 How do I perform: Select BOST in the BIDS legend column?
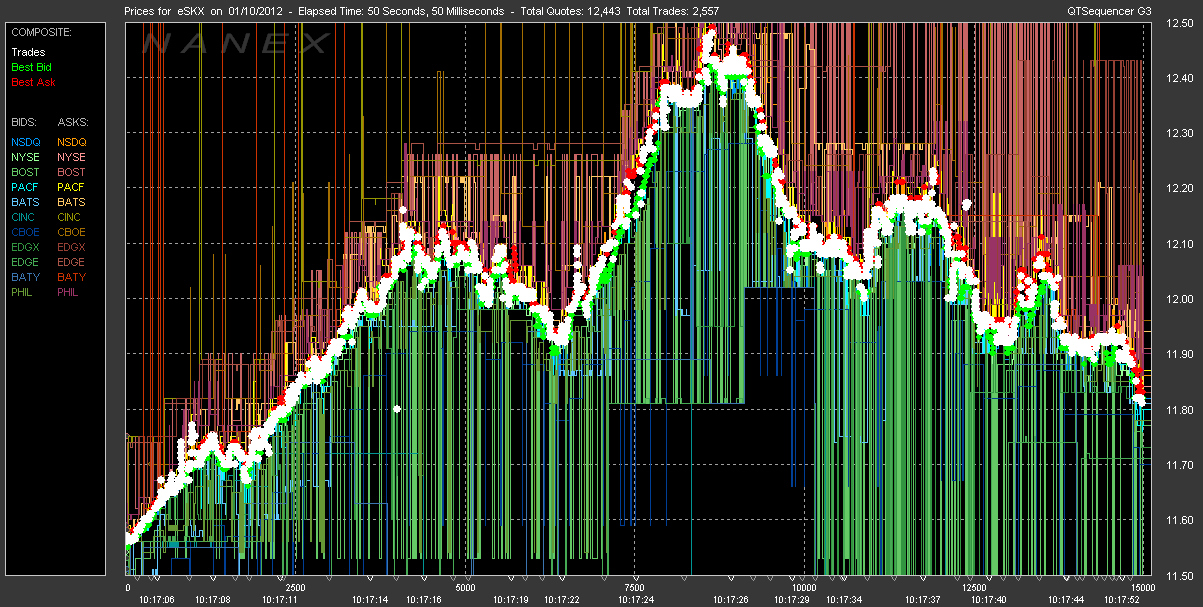click(26, 172)
